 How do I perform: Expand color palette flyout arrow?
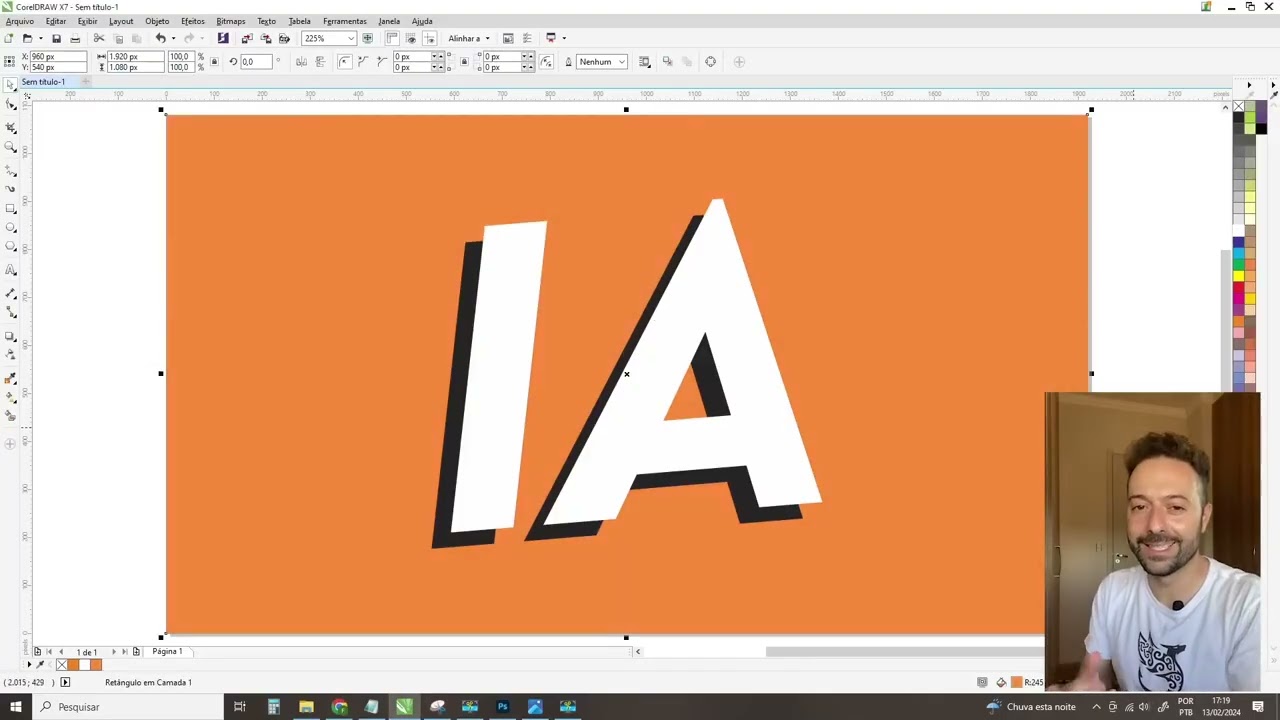click(1249, 86)
